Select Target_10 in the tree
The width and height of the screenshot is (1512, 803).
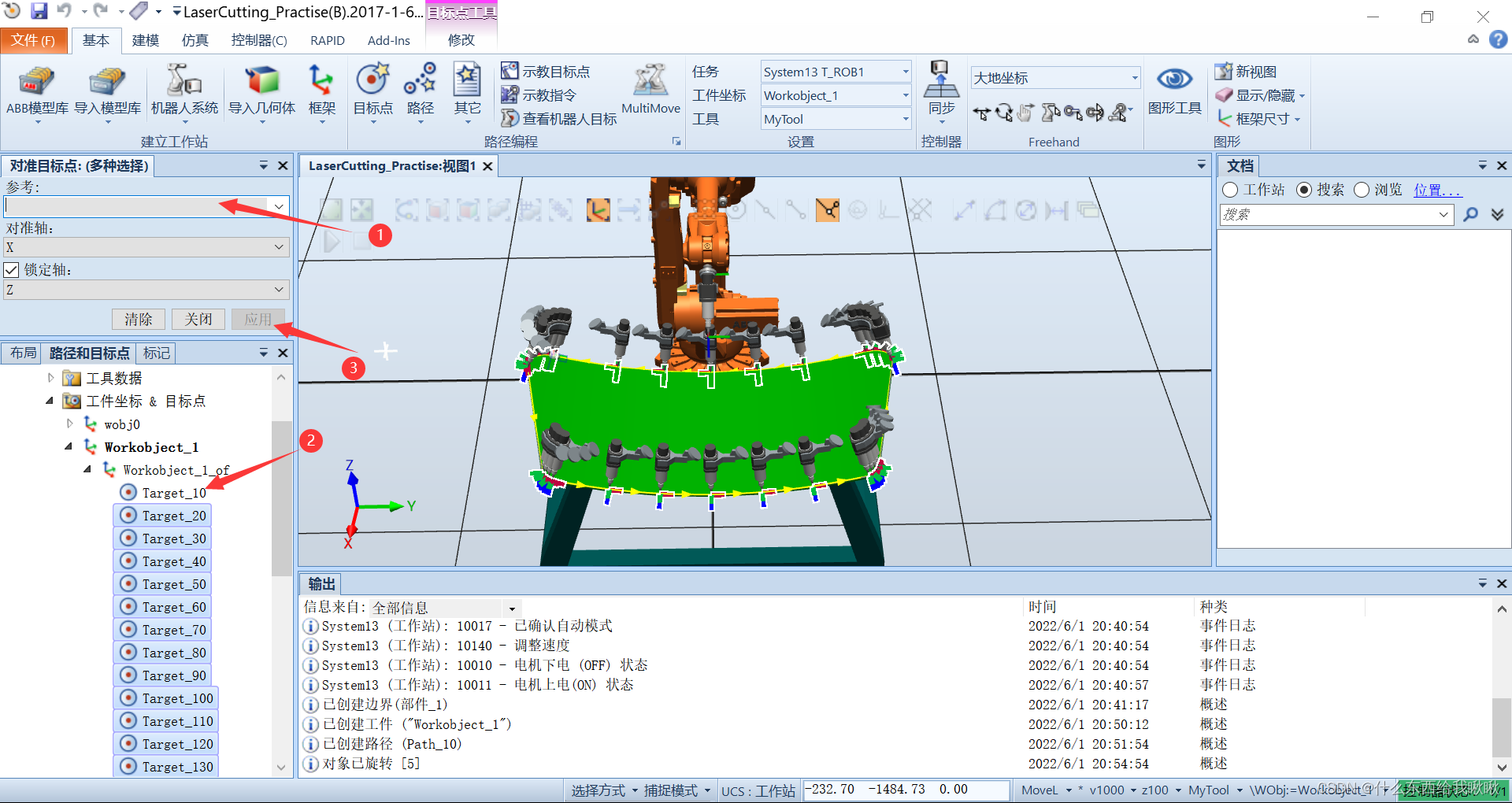click(x=173, y=493)
